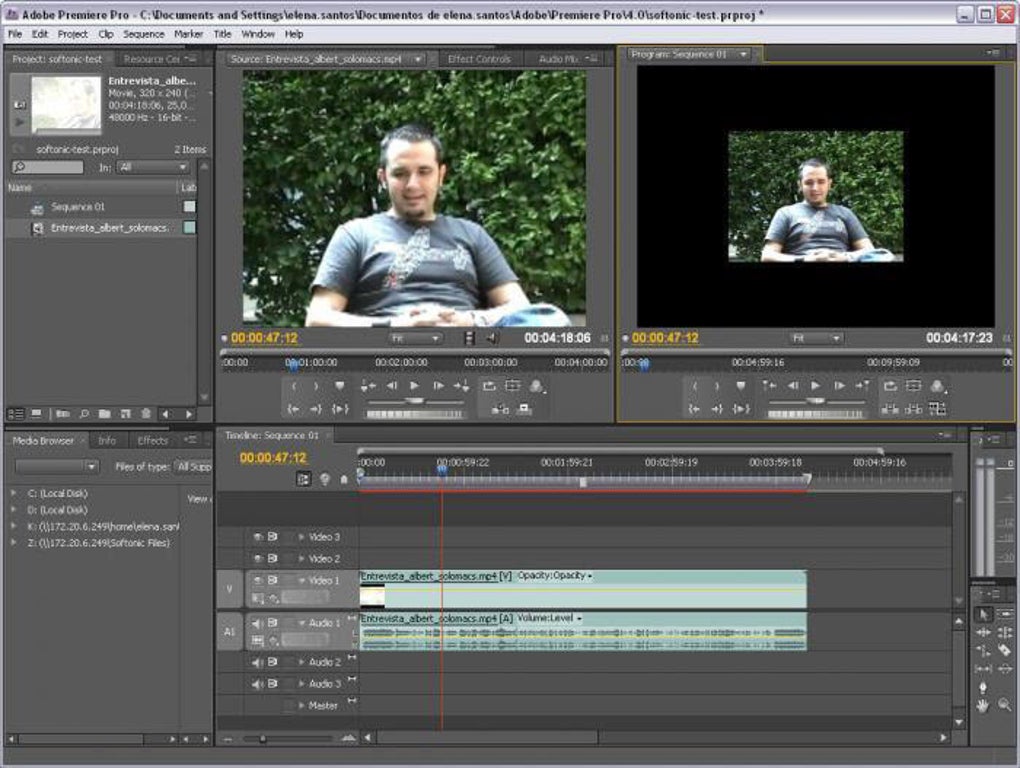Open the Source monitor Fit zoom dropdown
Screen dimensions: 1020x768
[416, 338]
